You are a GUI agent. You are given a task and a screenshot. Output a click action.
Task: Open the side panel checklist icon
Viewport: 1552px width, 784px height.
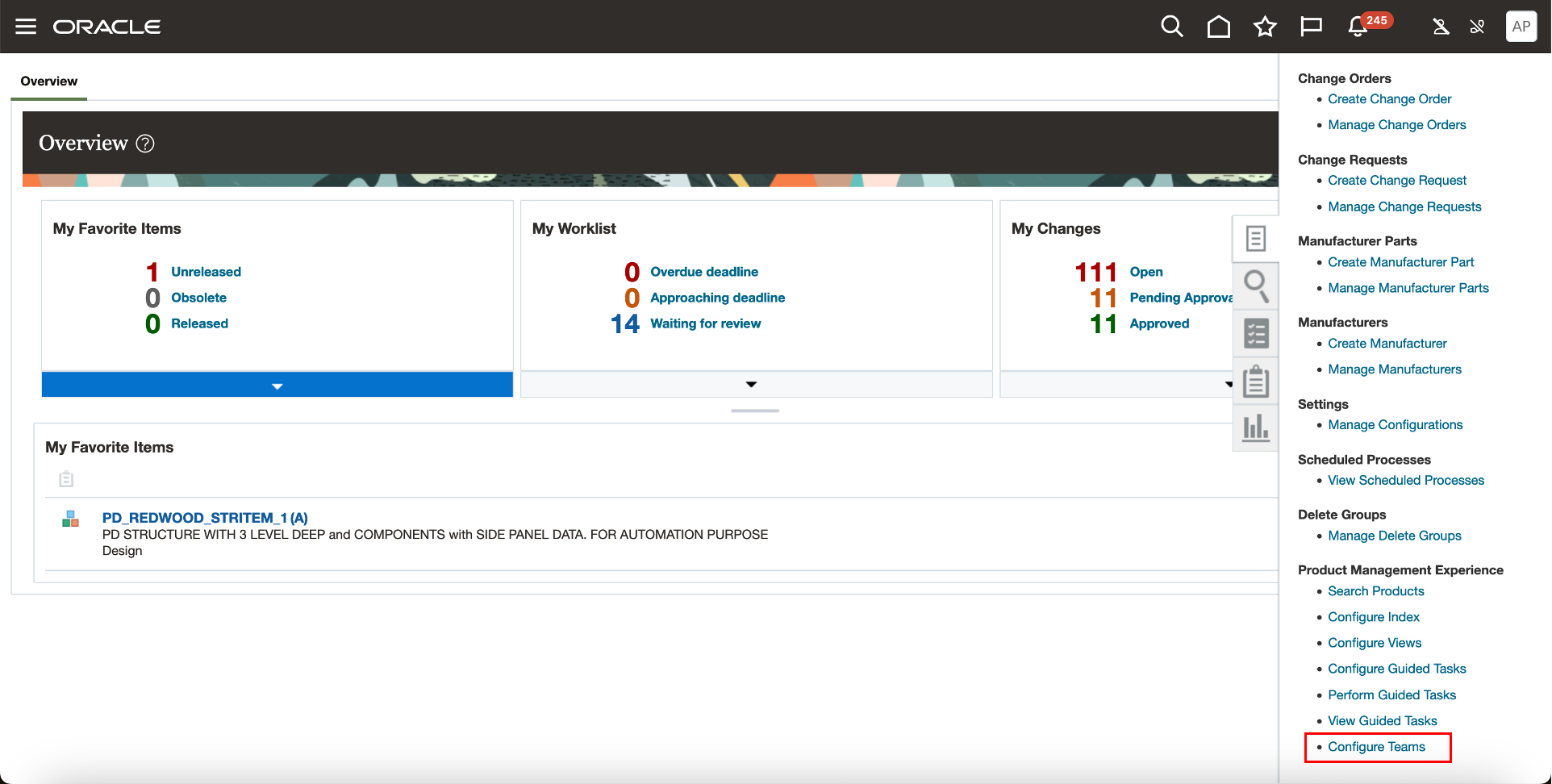[1256, 333]
